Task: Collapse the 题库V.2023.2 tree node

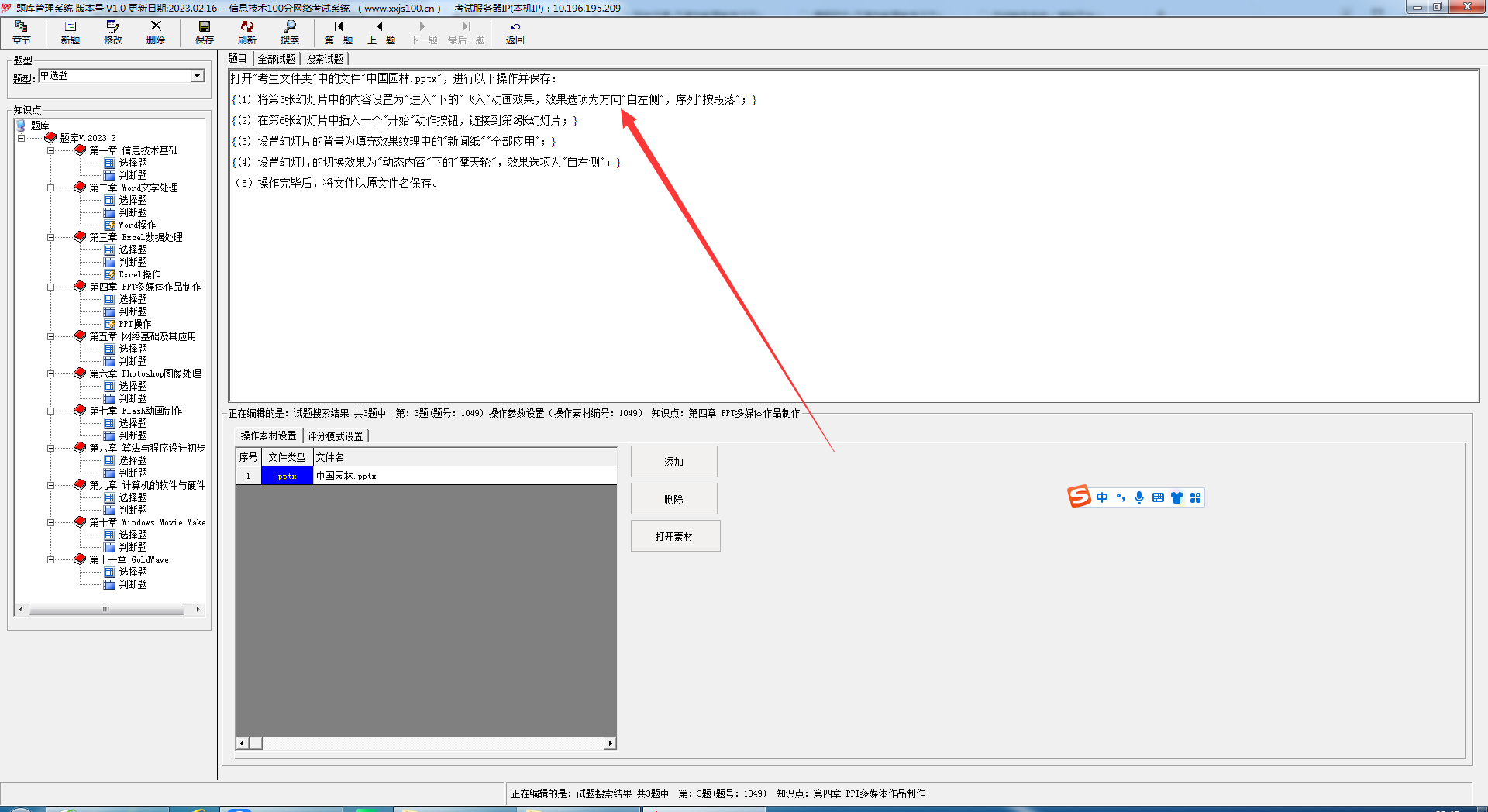Action: click(21, 138)
